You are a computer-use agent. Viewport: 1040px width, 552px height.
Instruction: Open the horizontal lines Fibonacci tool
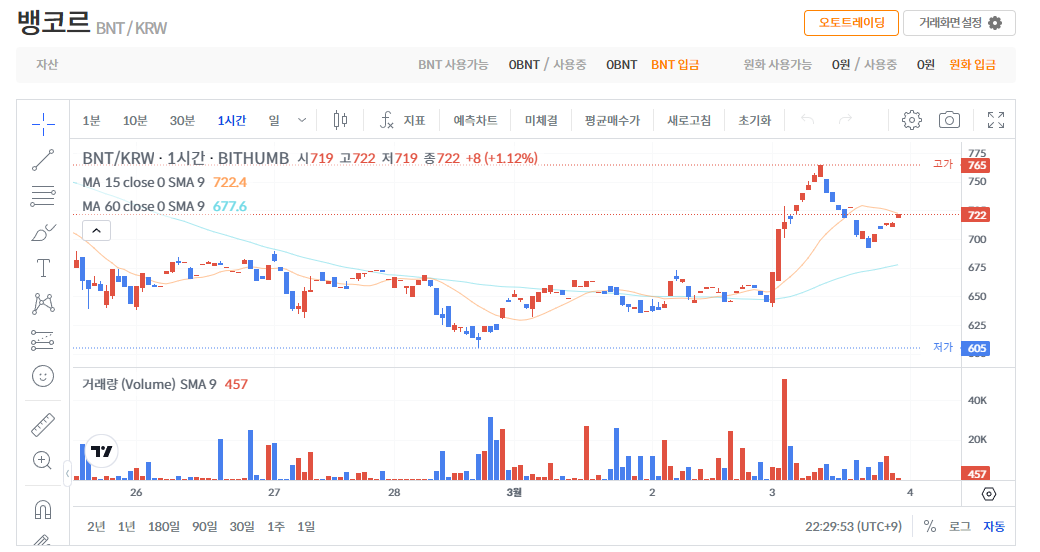pyautogui.click(x=43, y=196)
